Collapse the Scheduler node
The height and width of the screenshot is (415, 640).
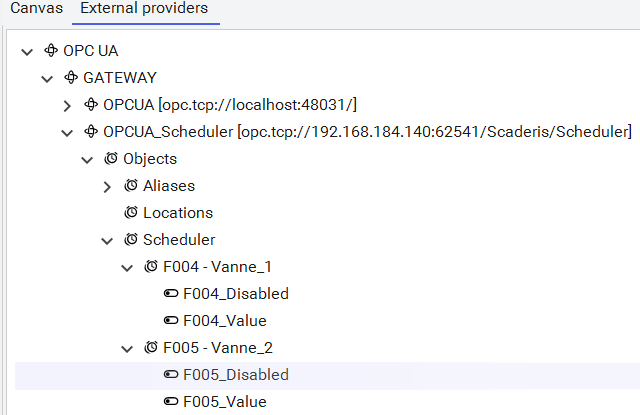tap(107, 240)
